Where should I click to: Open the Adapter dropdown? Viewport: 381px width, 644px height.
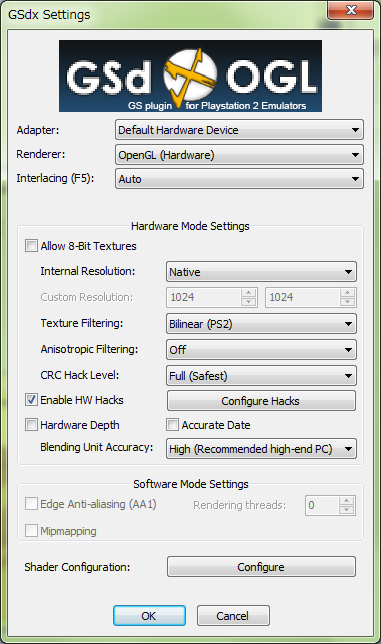coord(239,130)
